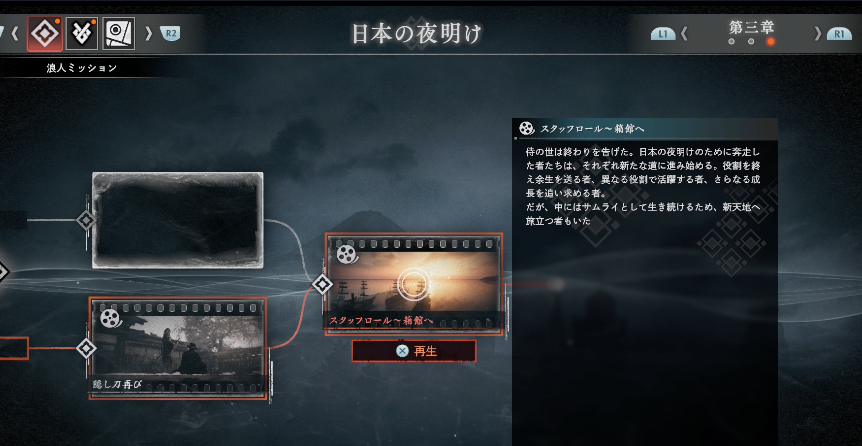Select the 隠し刀再び cutscene thumbnail

(178, 349)
